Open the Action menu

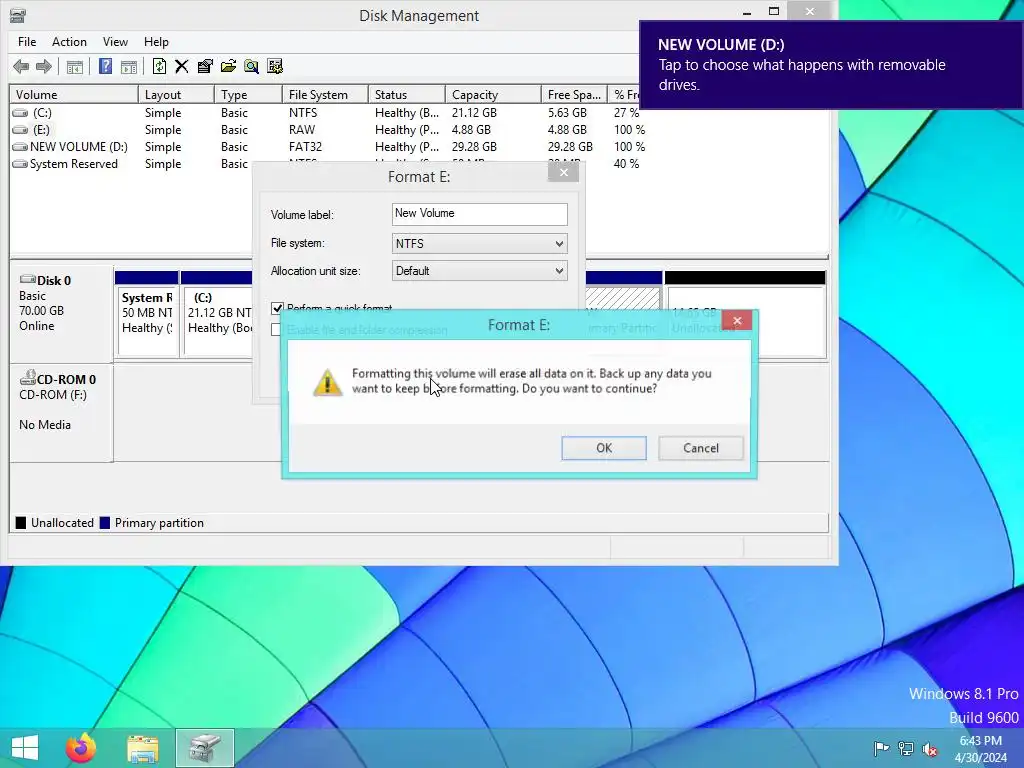click(x=69, y=42)
